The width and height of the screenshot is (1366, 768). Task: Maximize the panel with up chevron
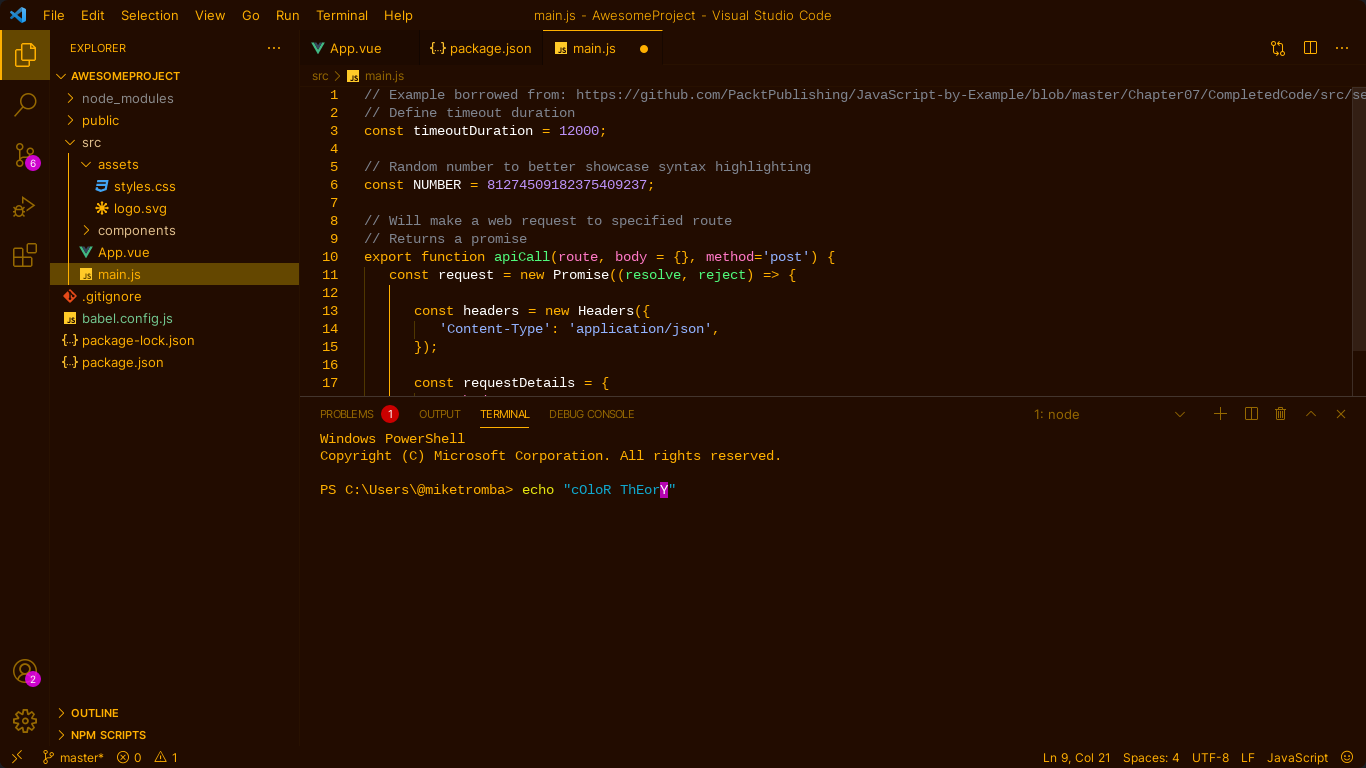tap(1311, 414)
